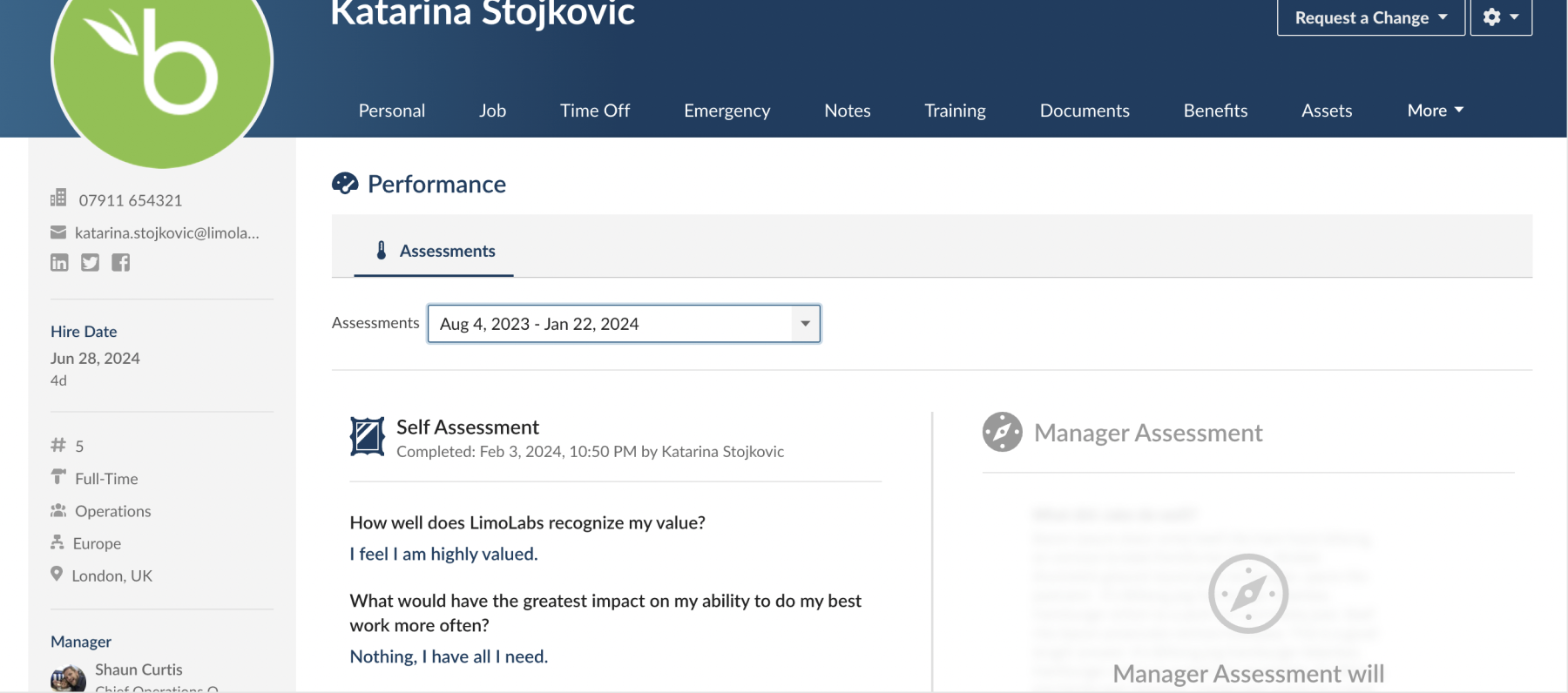Open the assessment date range dropdown
This screenshot has height=693, width=1568.
coord(624,324)
